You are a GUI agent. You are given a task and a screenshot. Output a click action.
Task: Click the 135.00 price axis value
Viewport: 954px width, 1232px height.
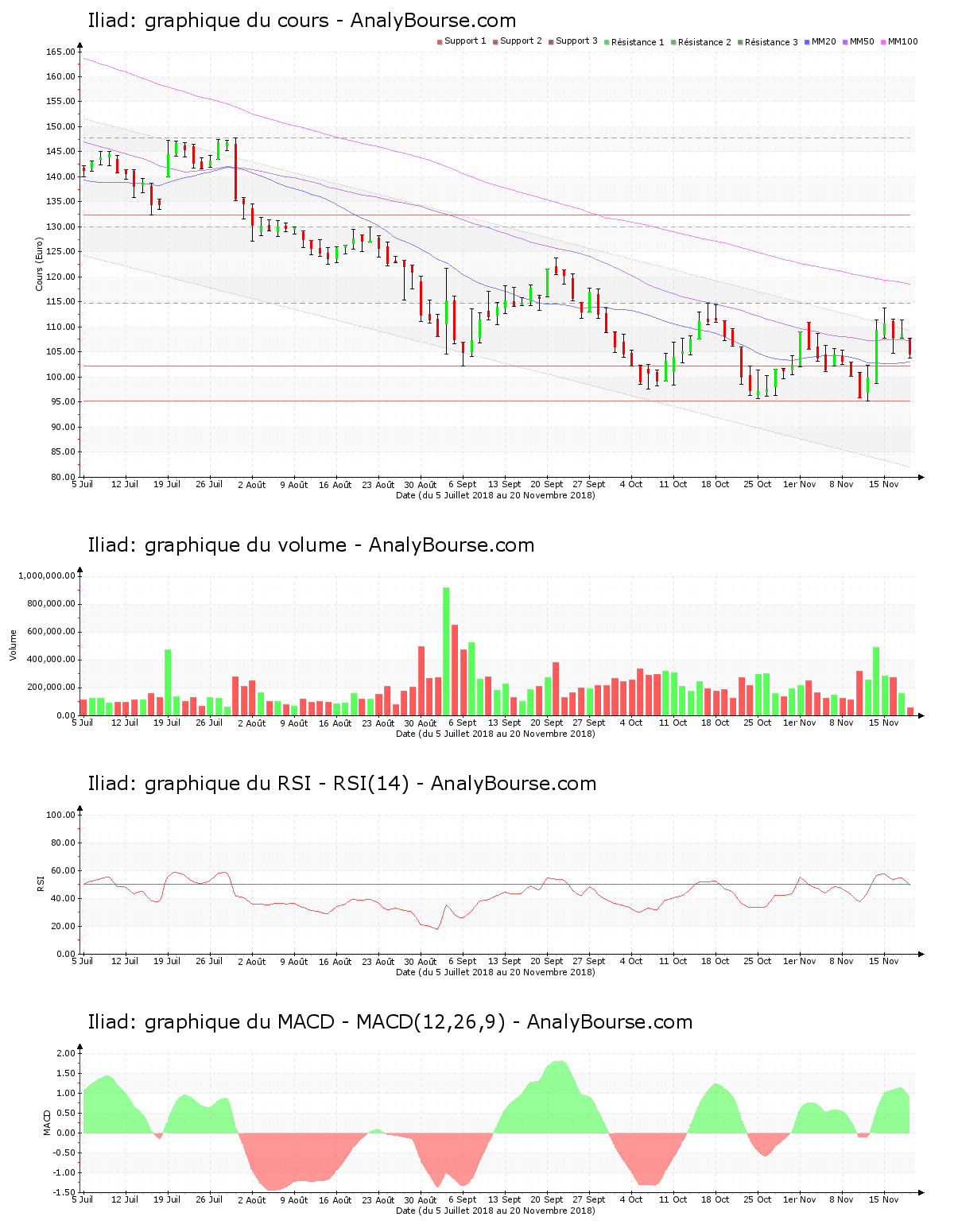60,202
